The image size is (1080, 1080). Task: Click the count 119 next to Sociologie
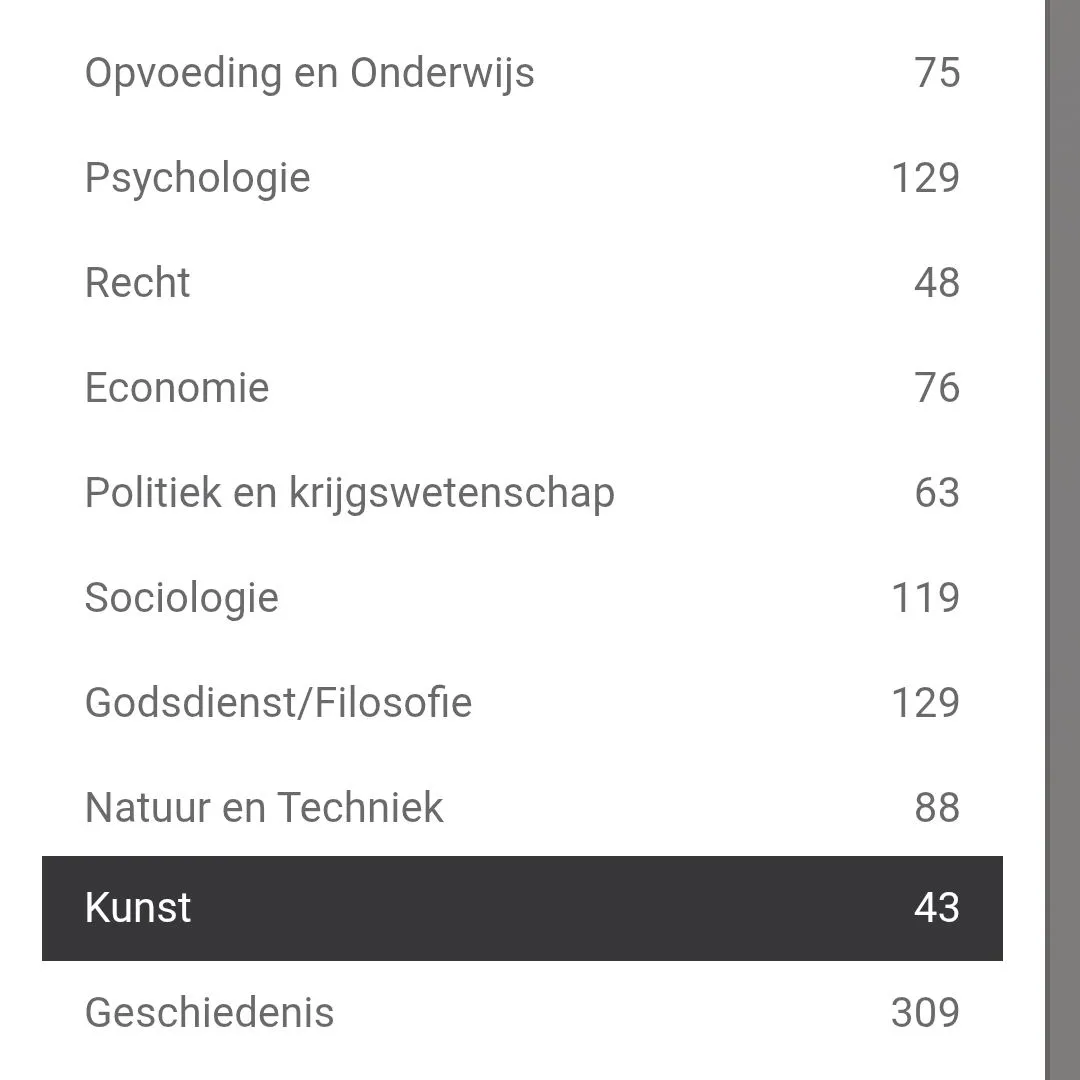925,597
